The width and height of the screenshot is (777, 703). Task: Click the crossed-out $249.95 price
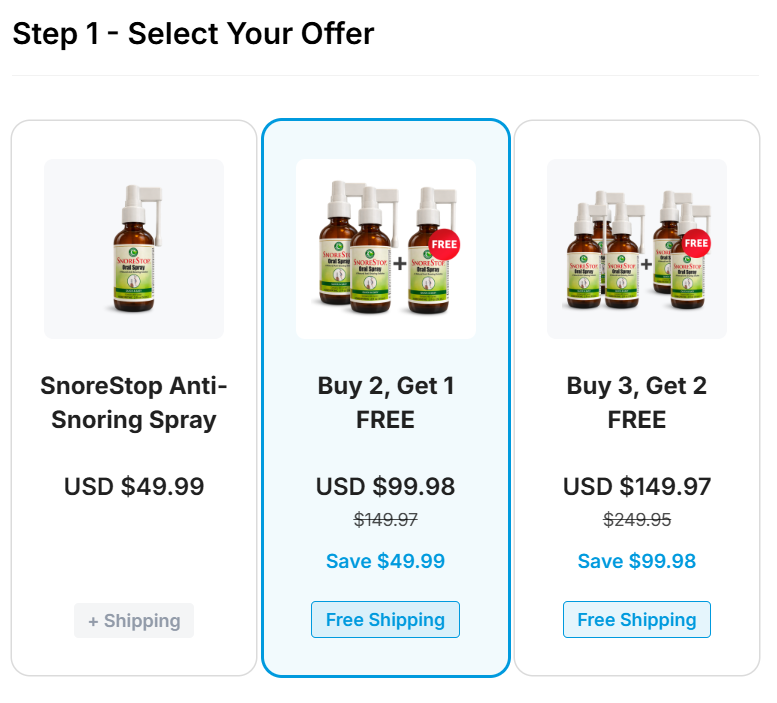pyautogui.click(x=637, y=520)
